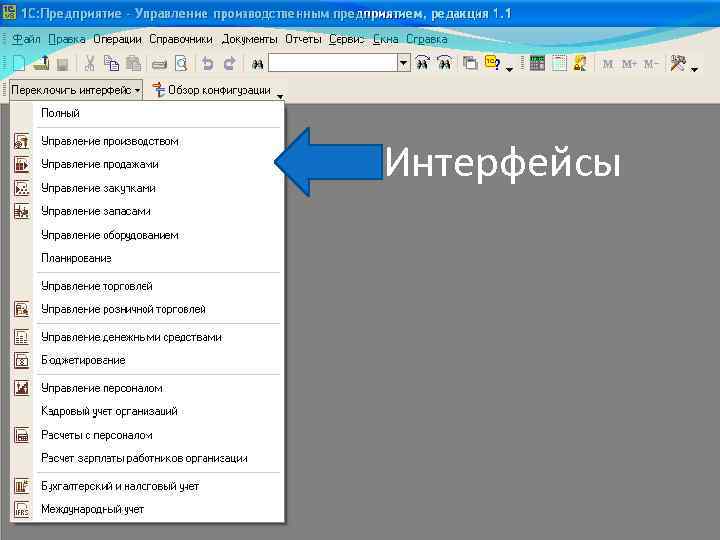This screenshot has width=720, height=540.
Task: Select Управление торговлей interface
Action: [x=147, y=286]
